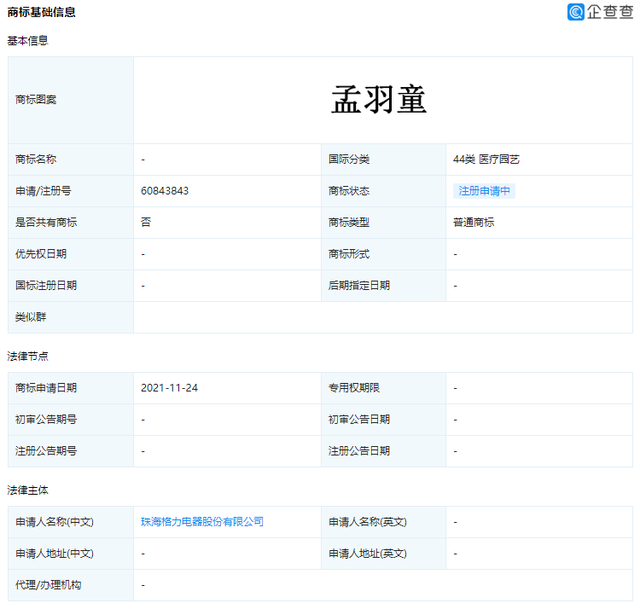Screen dimensions: 640x609
Task: Click the 普通商标 trademark type value
Action: coord(473,222)
